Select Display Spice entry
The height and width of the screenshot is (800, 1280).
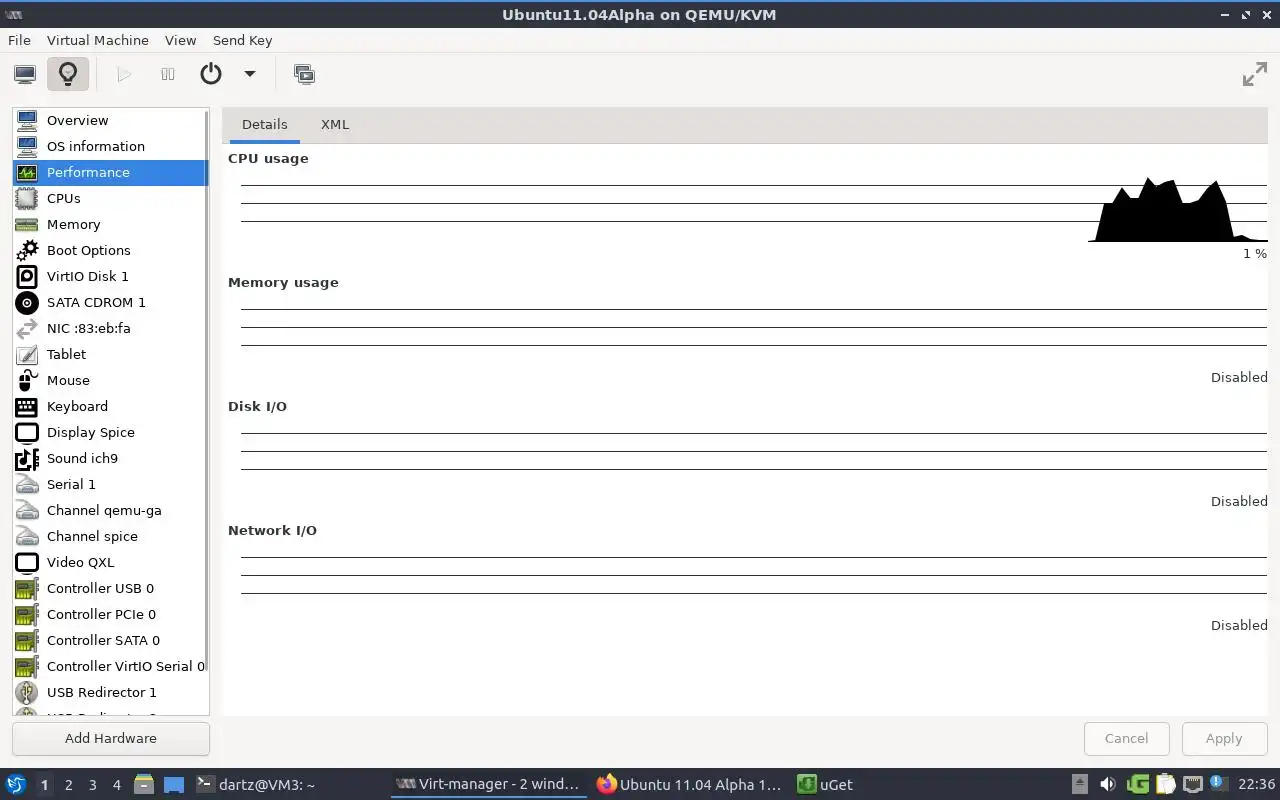109,432
